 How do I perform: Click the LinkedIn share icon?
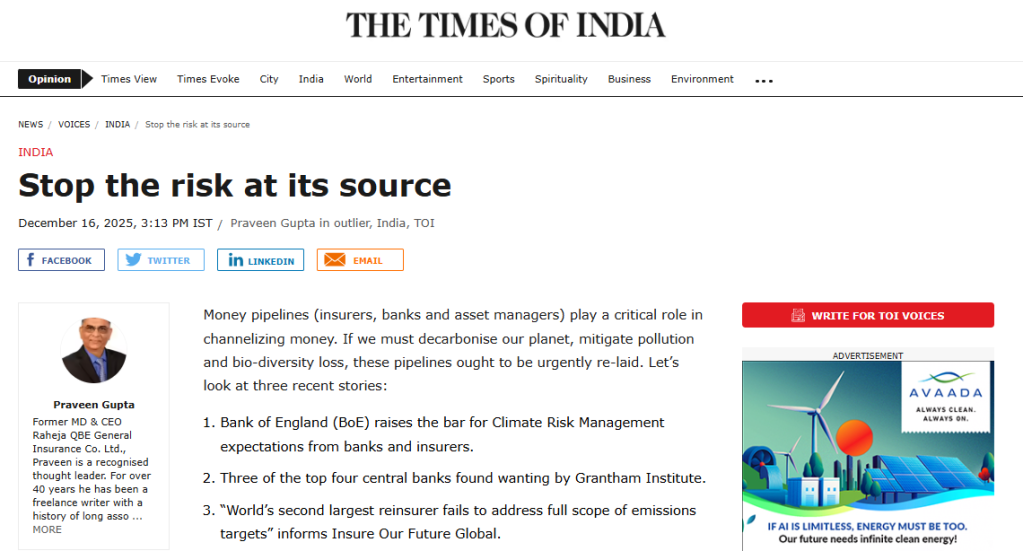pos(236,260)
